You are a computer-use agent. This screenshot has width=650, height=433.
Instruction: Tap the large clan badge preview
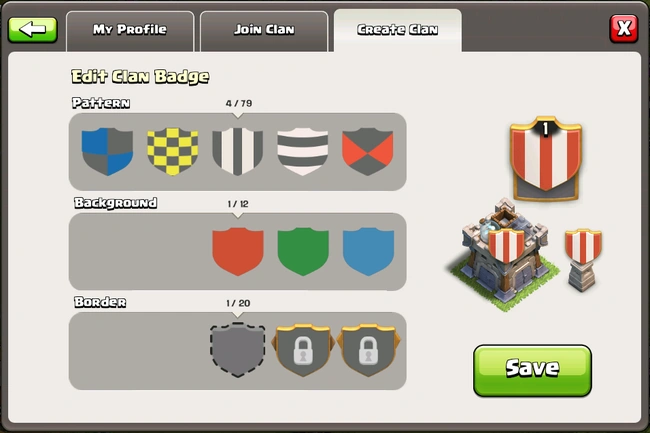pyautogui.click(x=546, y=158)
